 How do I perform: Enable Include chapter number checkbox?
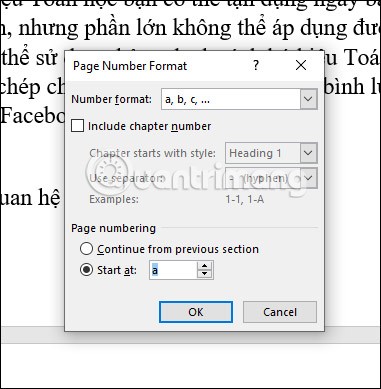[x=78, y=126]
